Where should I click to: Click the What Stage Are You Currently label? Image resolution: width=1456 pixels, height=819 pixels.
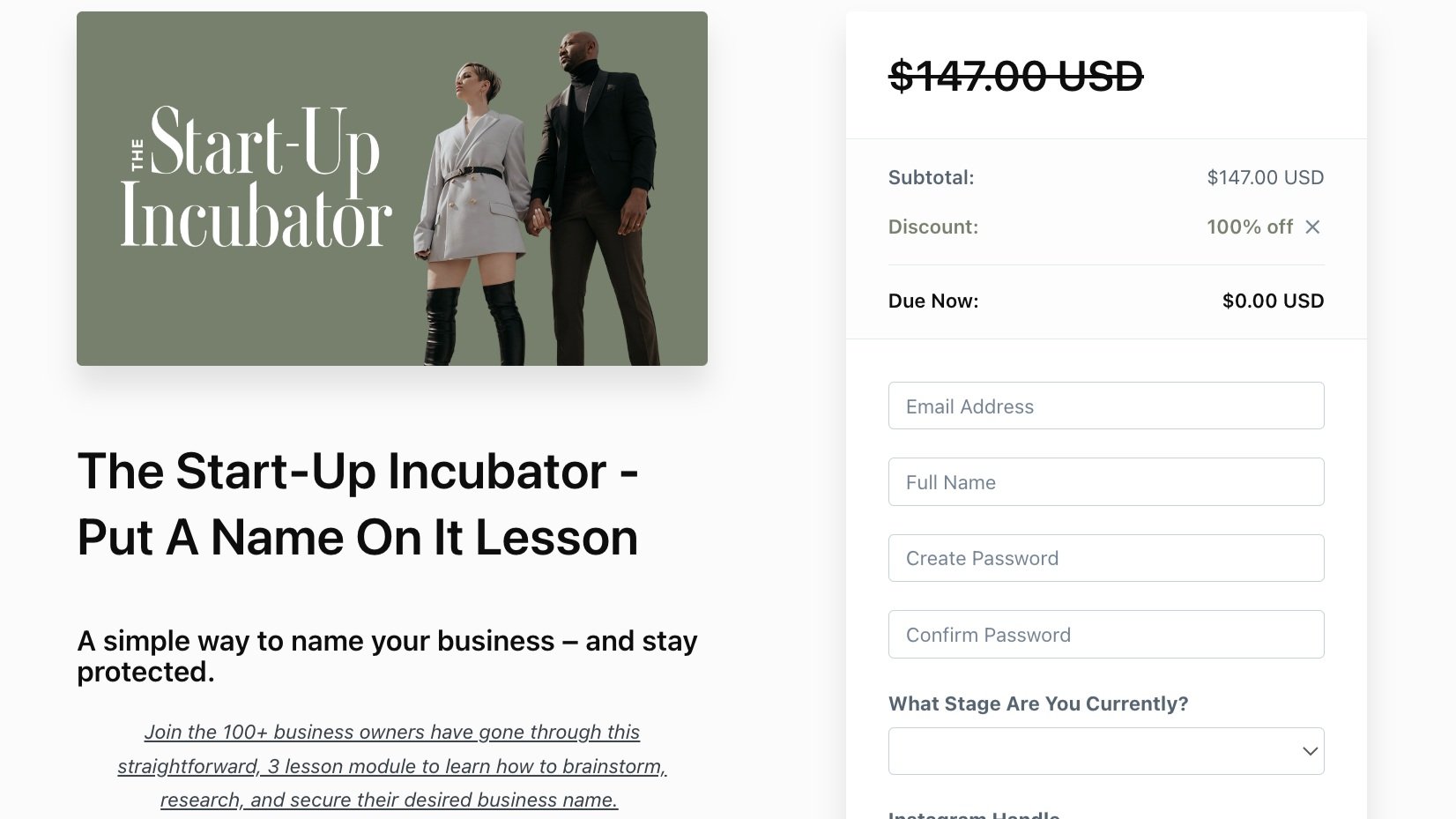pos(1038,704)
